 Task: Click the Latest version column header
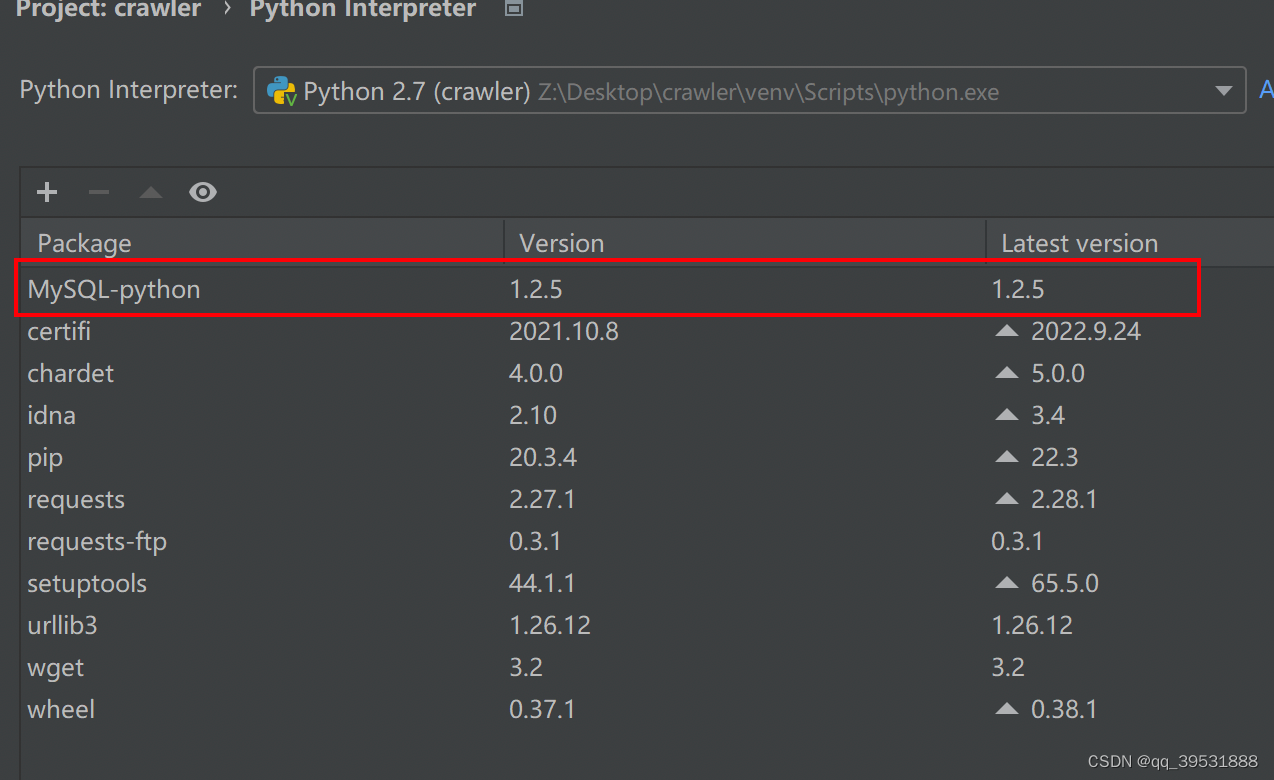(x=1079, y=243)
